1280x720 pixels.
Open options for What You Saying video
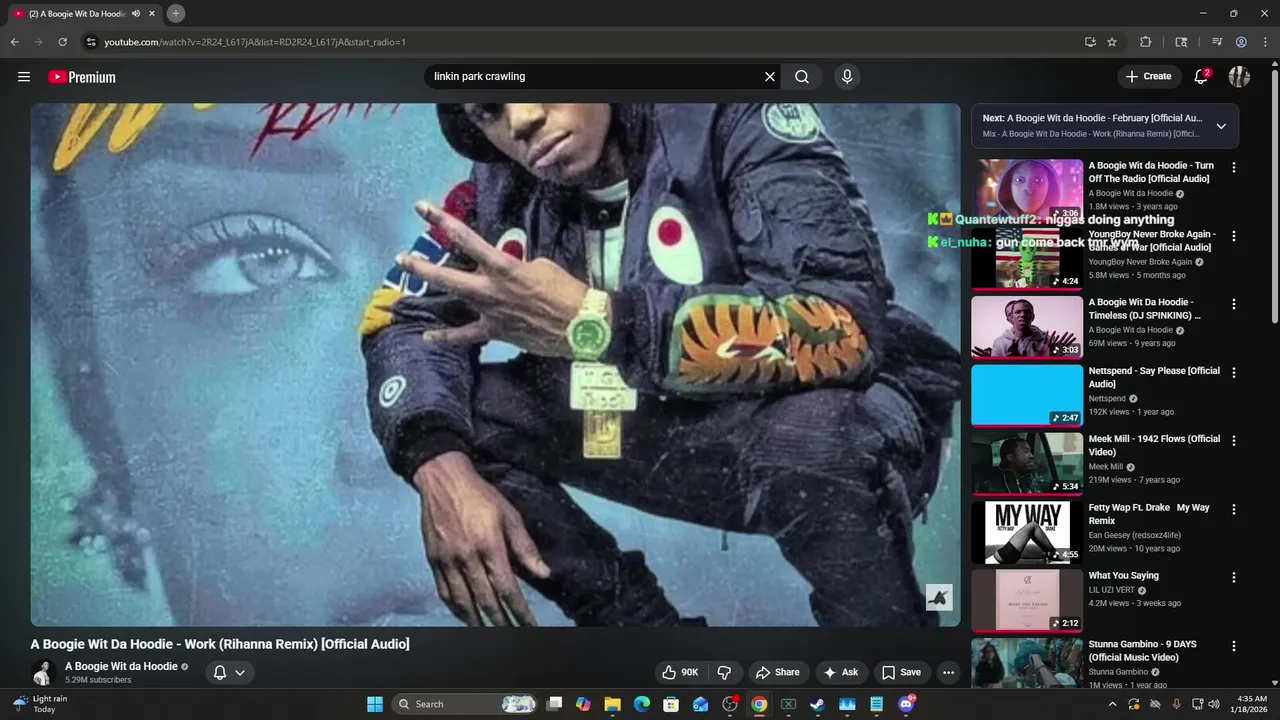click(1233, 578)
